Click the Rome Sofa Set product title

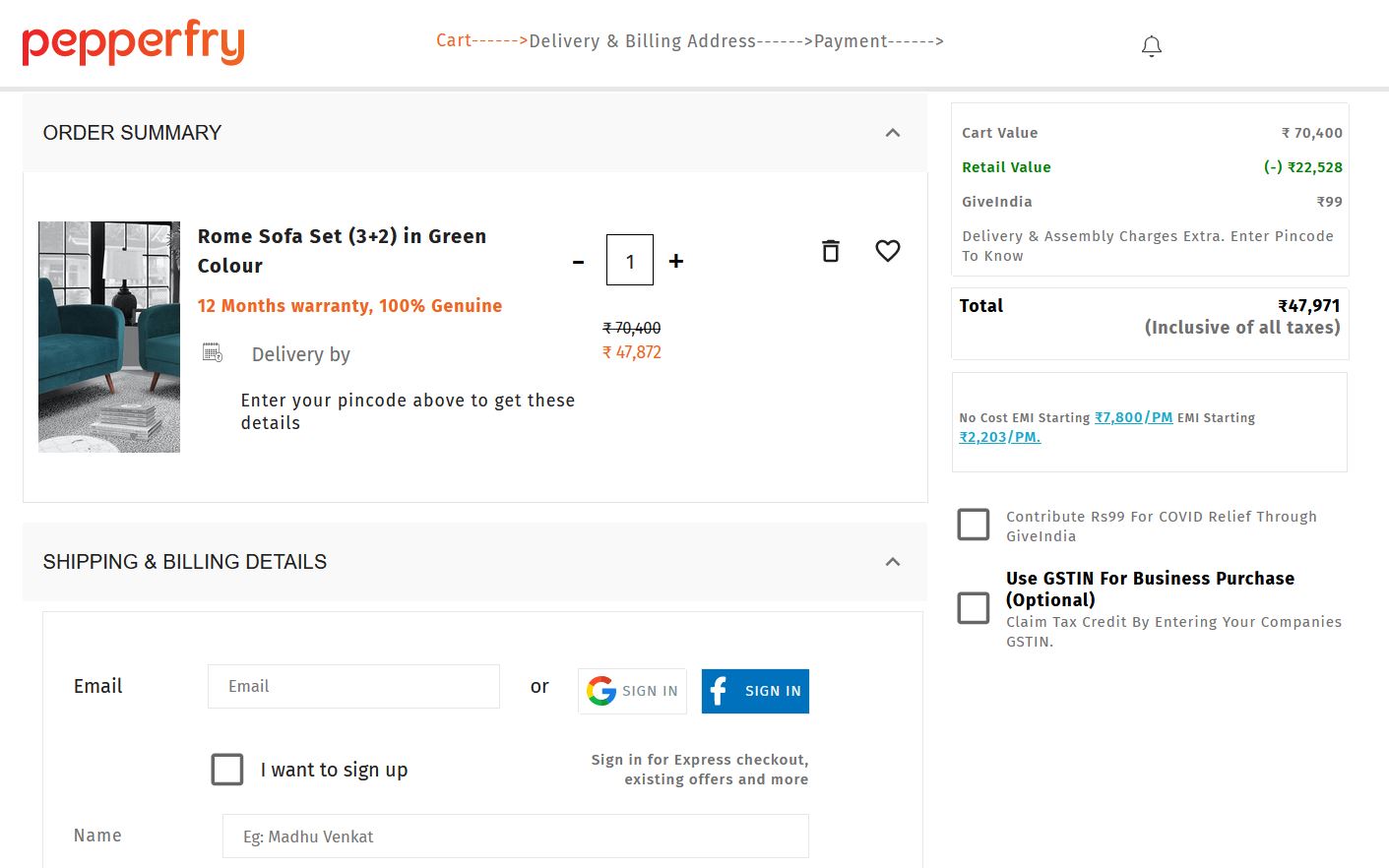point(342,251)
